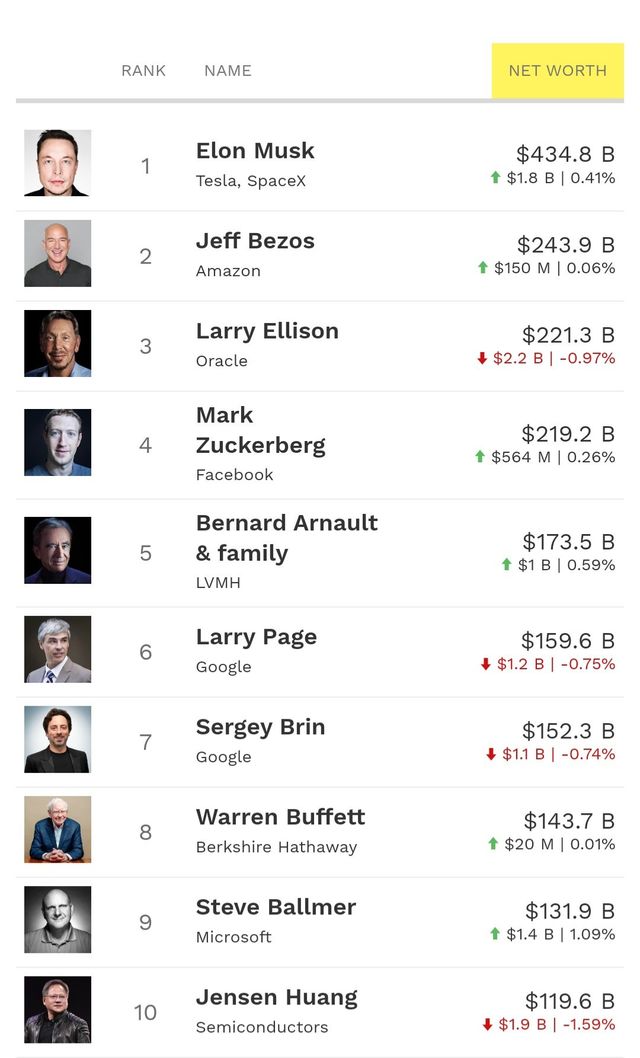Sort by the Rank column header
Viewport: 640px width, 1058px height.
143,71
